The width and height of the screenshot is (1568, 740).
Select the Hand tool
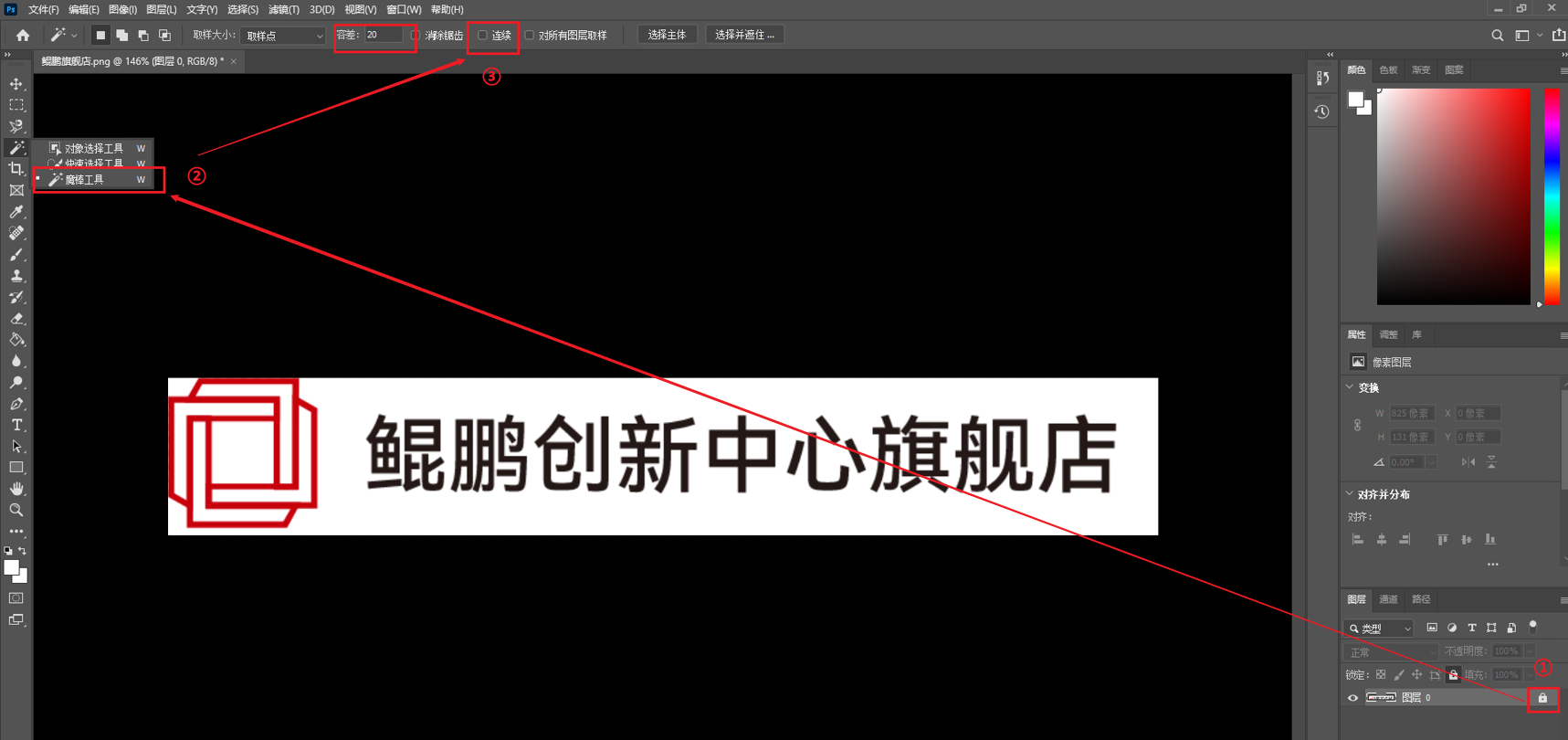pyautogui.click(x=16, y=489)
